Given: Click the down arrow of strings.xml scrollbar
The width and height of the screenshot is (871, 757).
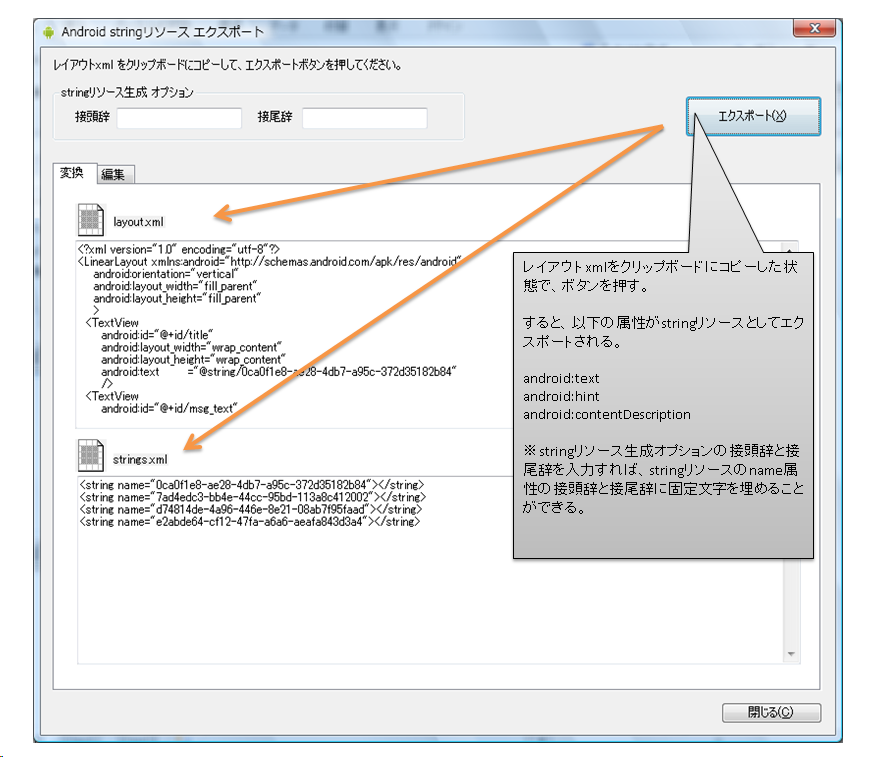Looking at the screenshot, I should [x=791, y=654].
